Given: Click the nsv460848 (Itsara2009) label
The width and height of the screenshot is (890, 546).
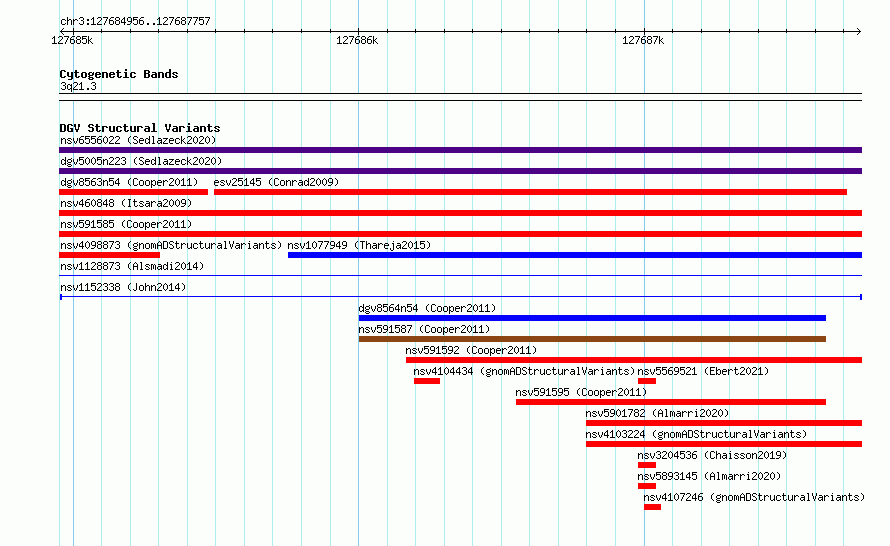Looking at the screenshot, I should pos(126,203).
